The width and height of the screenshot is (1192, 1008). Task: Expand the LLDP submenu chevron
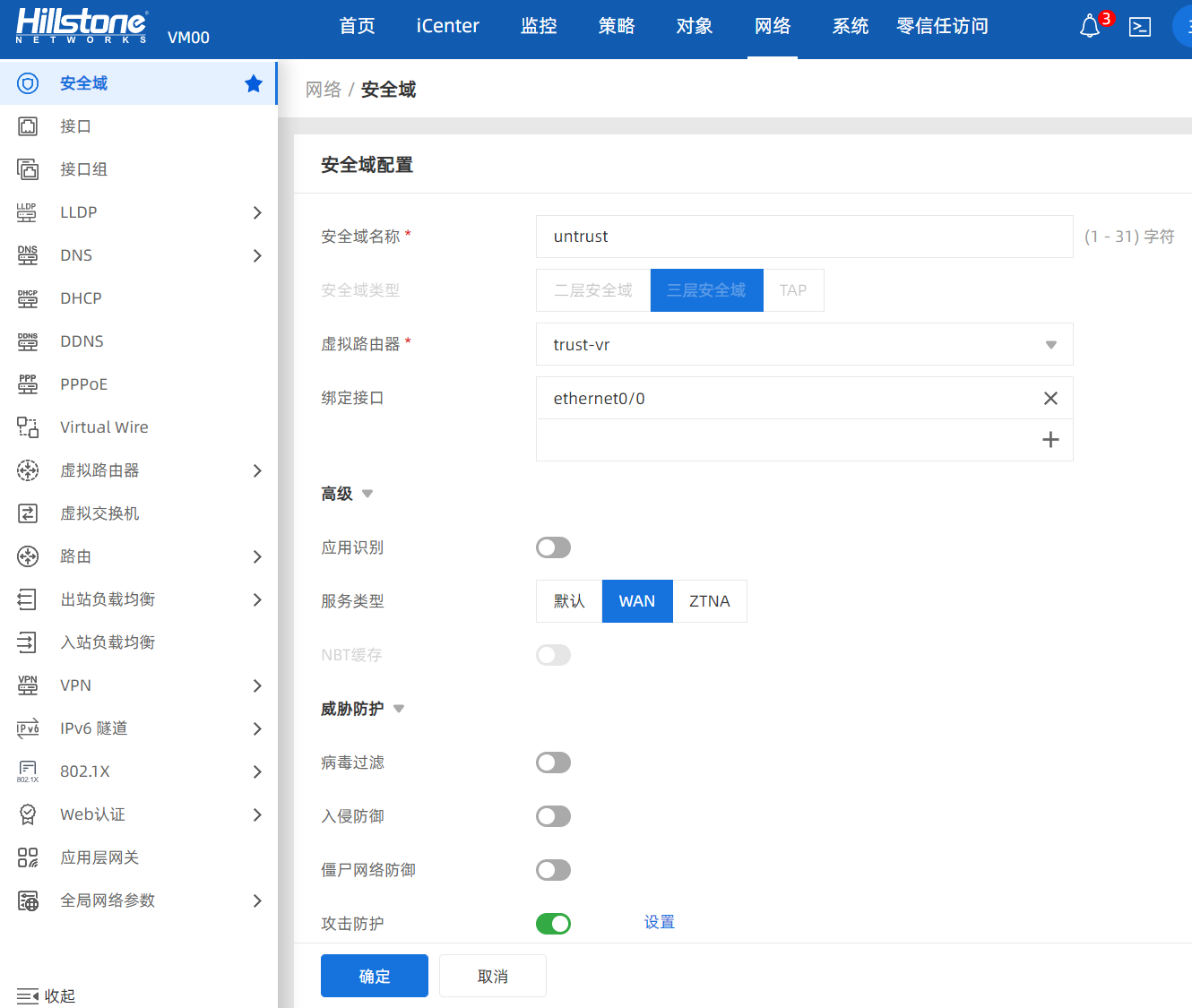[x=257, y=212]
